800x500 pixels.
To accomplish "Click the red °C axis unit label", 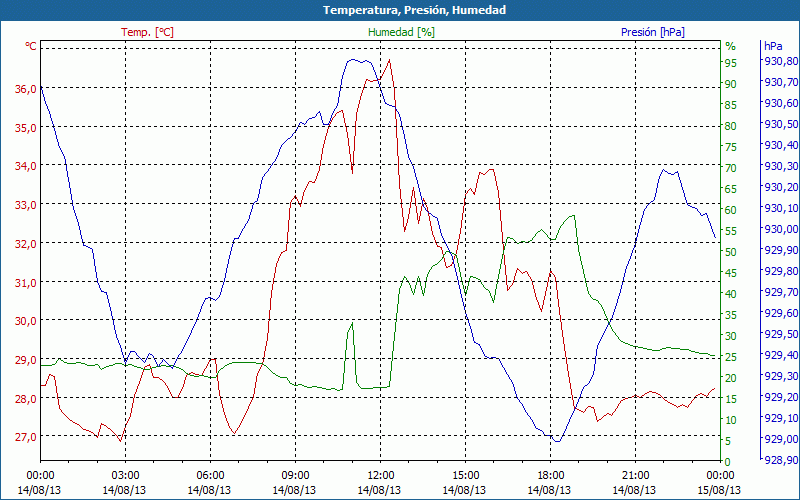I will point(31,46).
